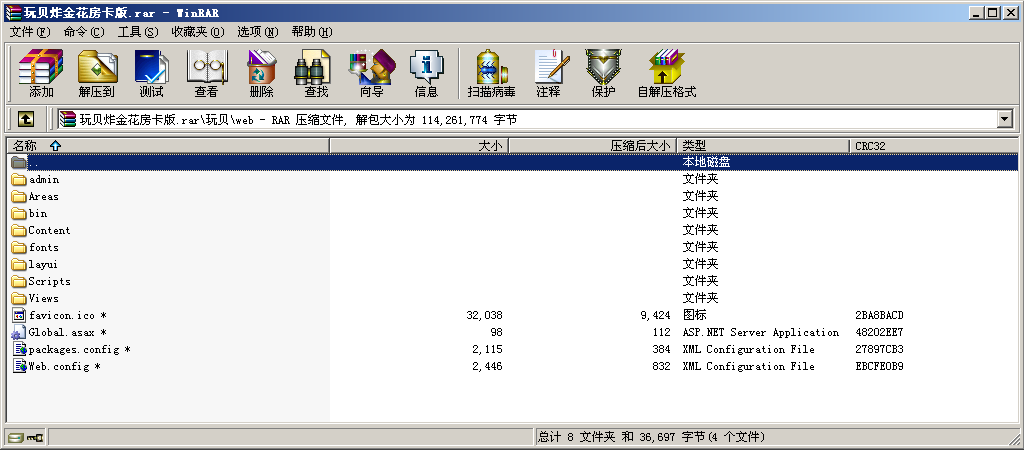Open the 自解压格式 SFX icon
The height and width of the screenshot is (450, 1024).
(x=666, y=73)
